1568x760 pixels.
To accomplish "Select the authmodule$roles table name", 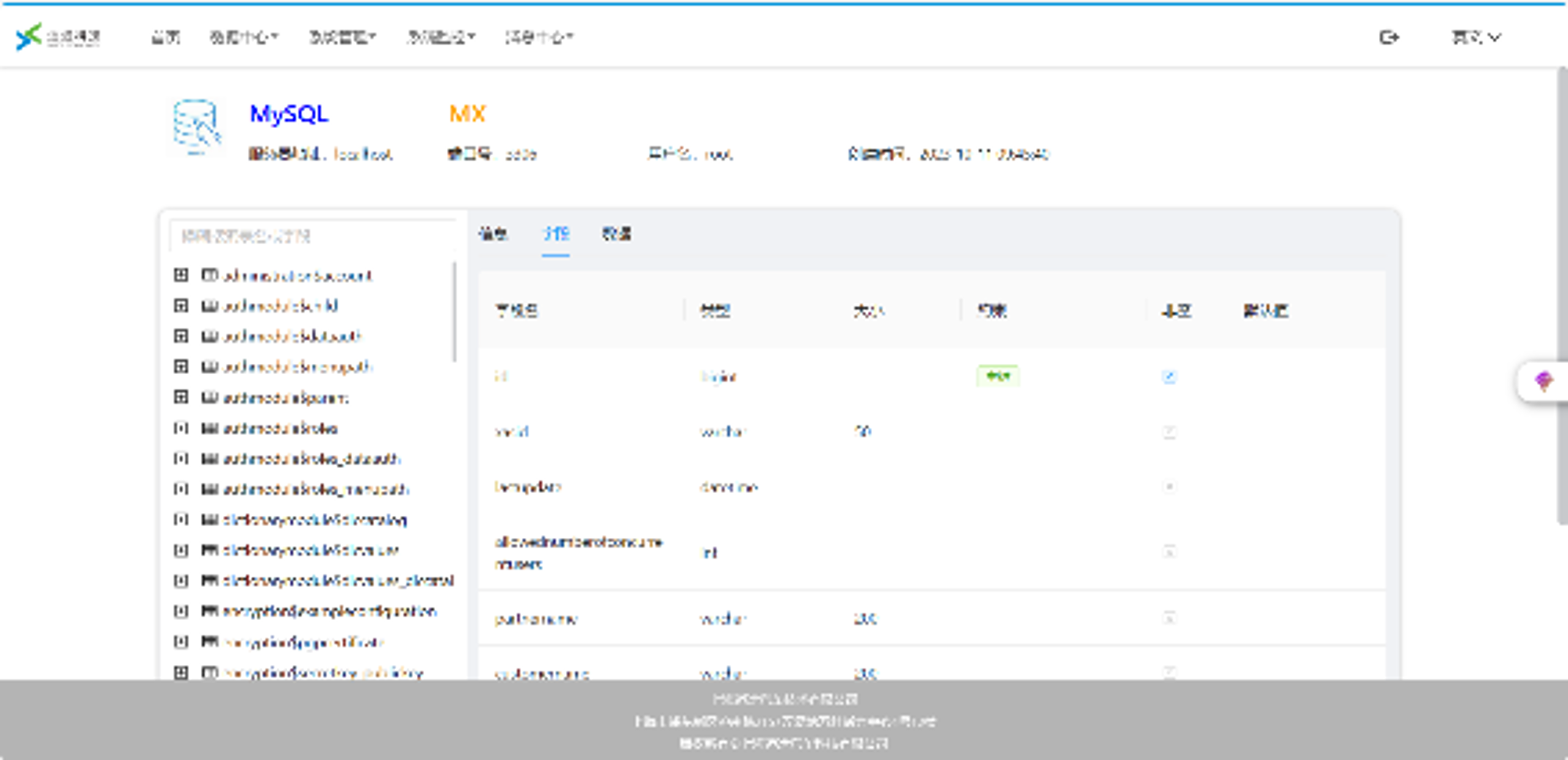I will 280,428.
